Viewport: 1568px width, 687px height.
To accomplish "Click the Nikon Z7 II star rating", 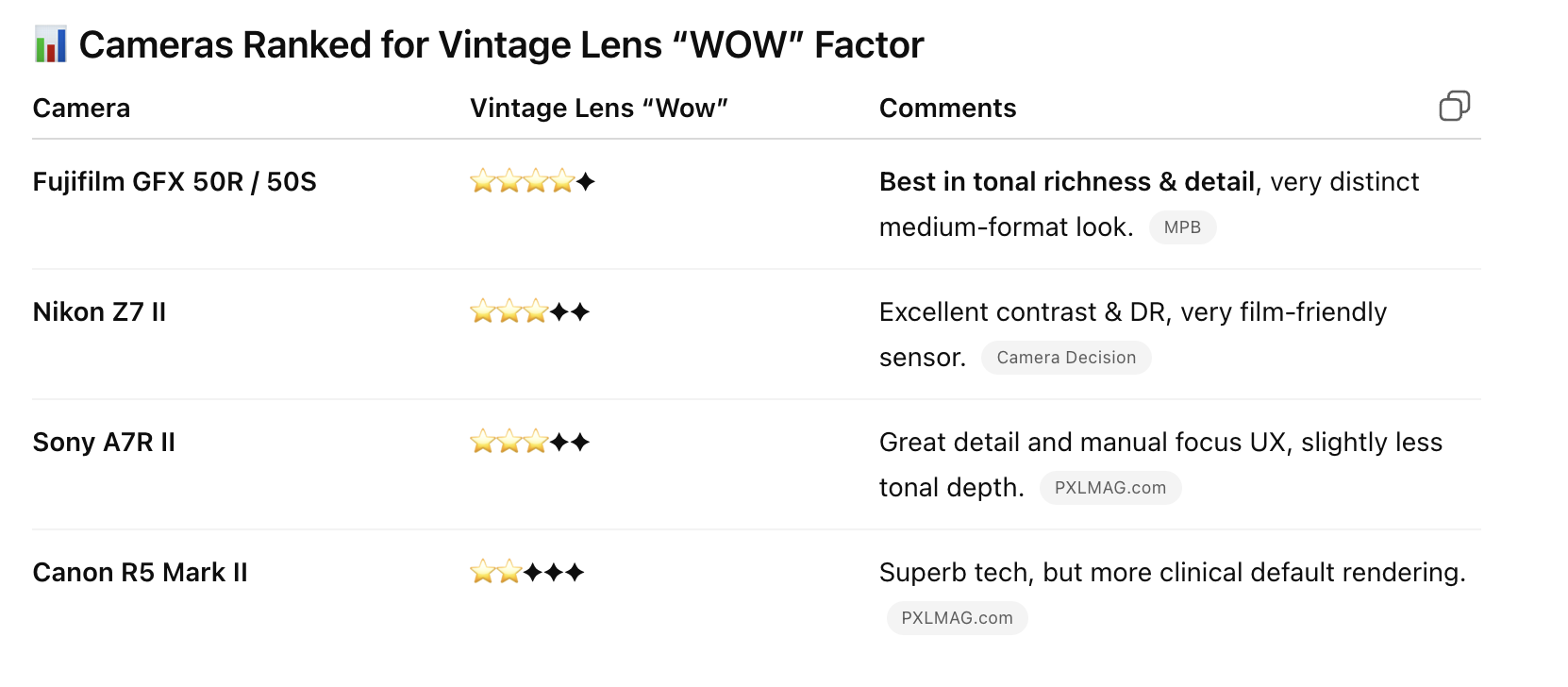I will [x=529, y=311].
